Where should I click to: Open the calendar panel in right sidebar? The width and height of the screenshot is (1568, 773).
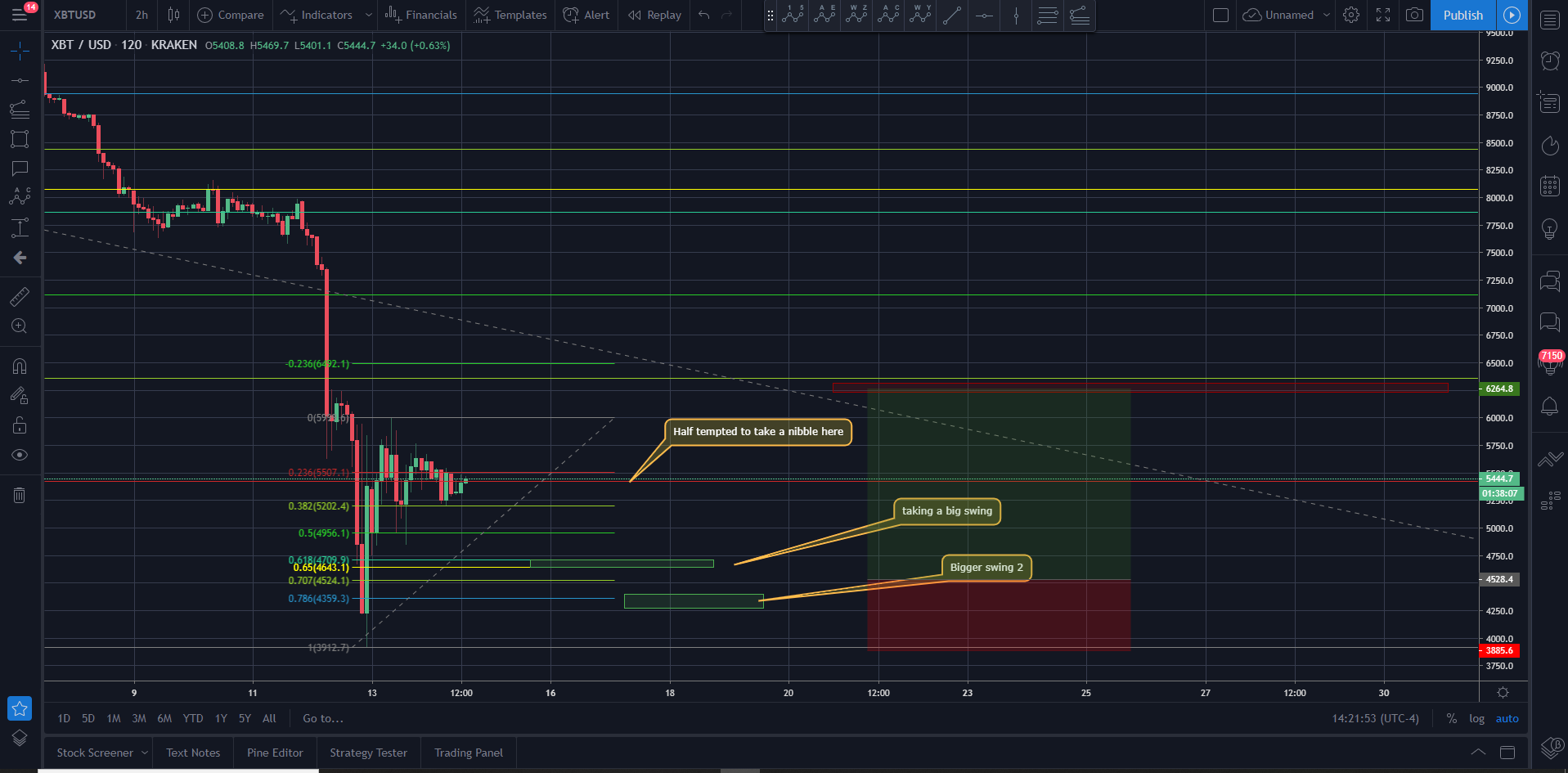pyautogui.click(x=1550, y=186)
